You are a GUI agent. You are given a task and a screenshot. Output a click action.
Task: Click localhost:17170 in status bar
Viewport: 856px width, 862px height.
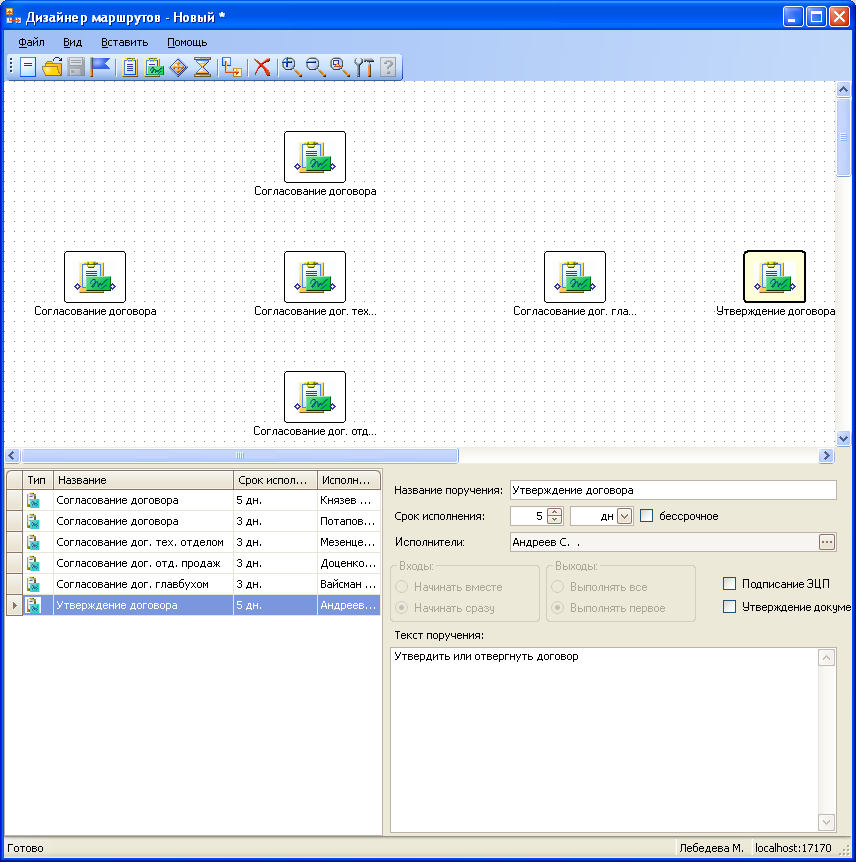click(793, 848)
